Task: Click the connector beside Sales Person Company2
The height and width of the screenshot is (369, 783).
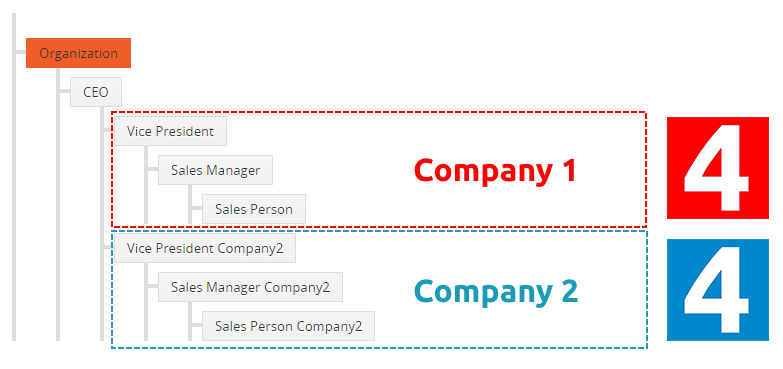Action: point(196,325)
